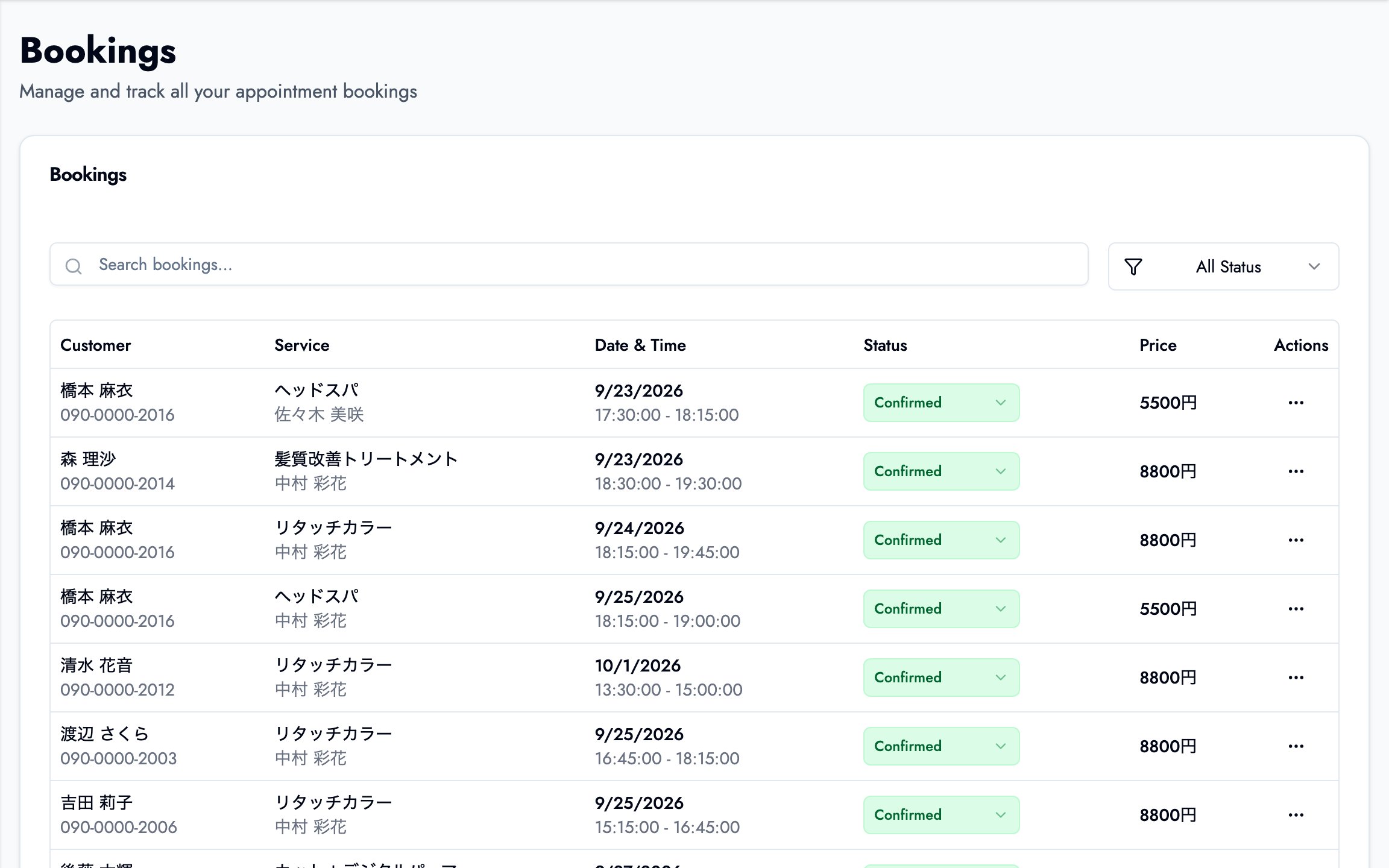
Task: Change status of 森 理沙 booking
Action: click(x=941, y=471)
